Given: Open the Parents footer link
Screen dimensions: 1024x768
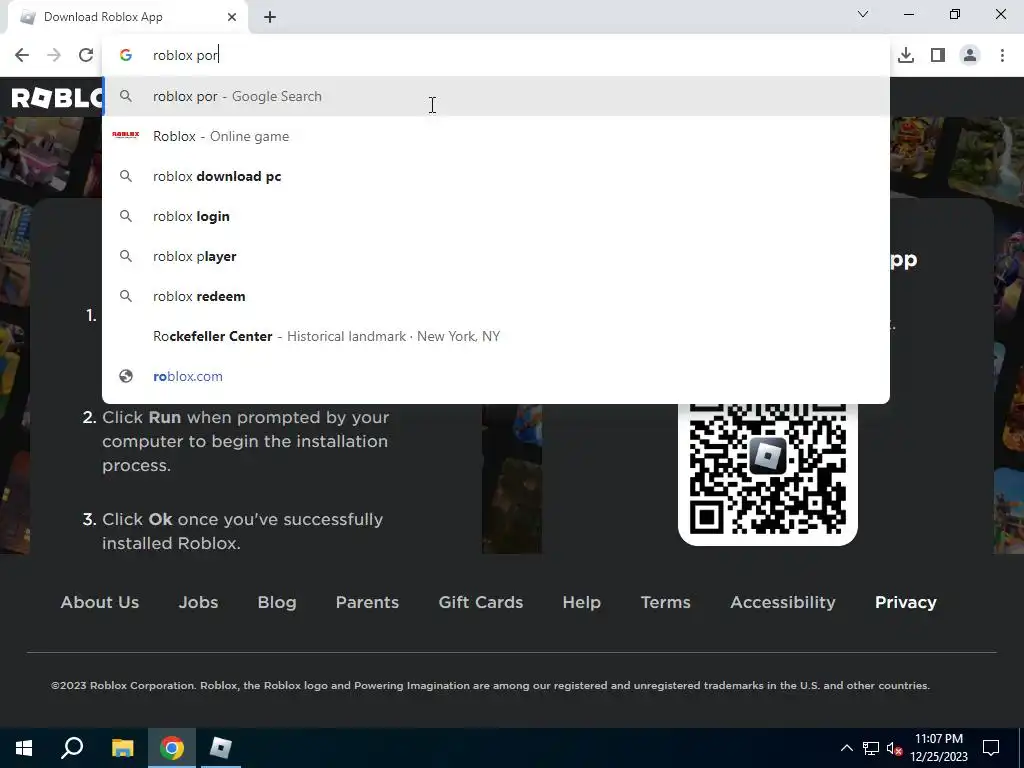Looking at the screenshot, I should pos(367,602).
